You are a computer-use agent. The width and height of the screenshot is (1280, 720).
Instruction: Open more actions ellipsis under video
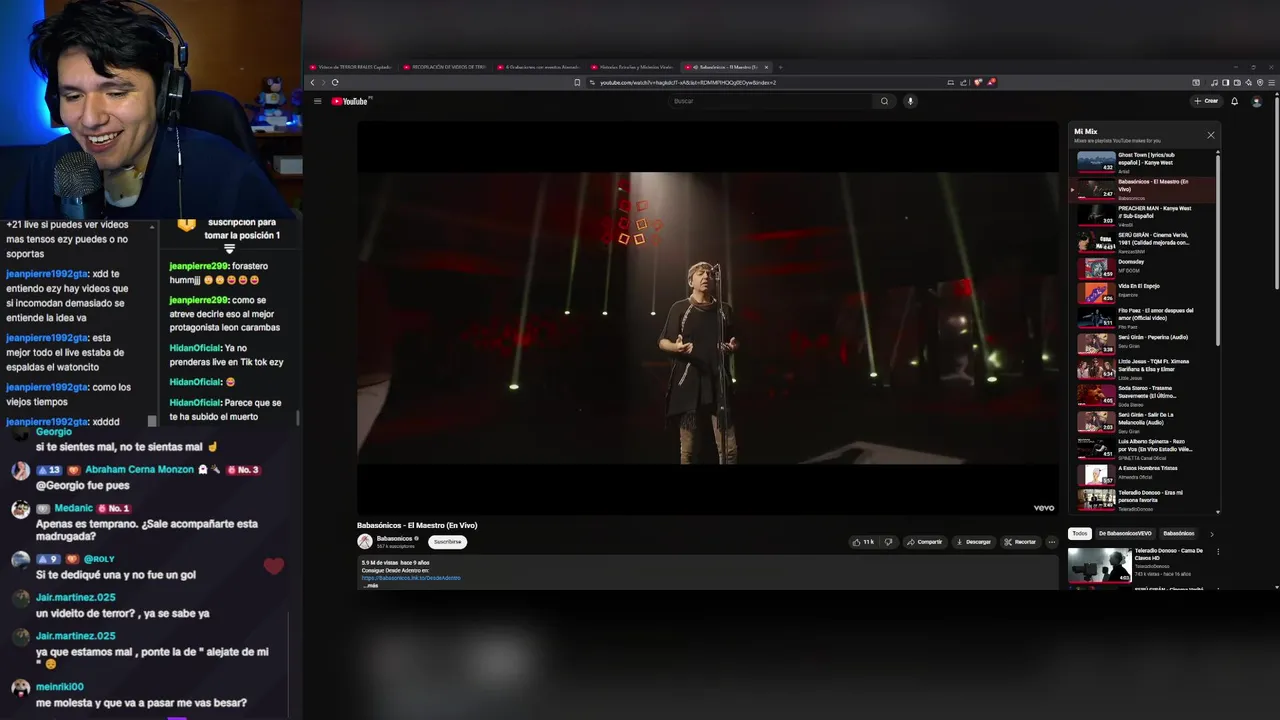1051,542
